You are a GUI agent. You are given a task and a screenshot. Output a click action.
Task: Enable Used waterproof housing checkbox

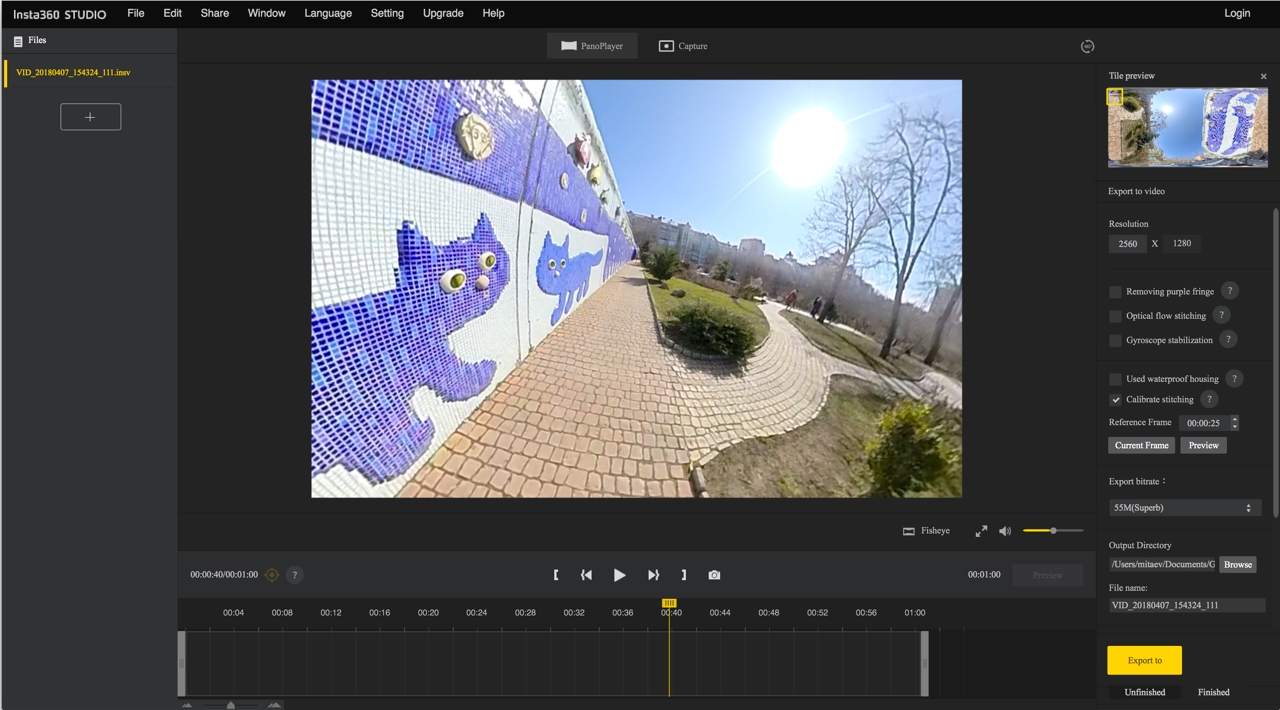pyautogui.click(x=1115, y=379)
